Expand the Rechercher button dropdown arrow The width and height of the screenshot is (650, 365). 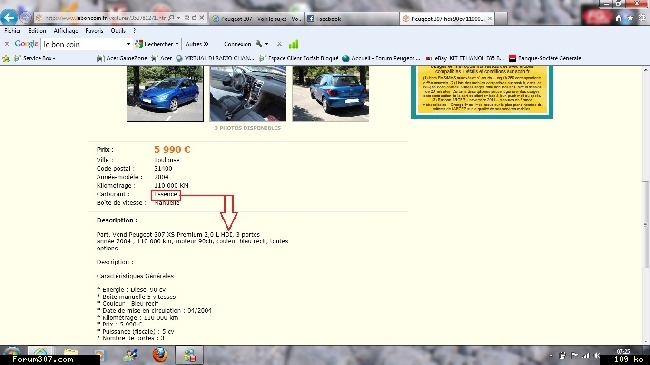177,44
